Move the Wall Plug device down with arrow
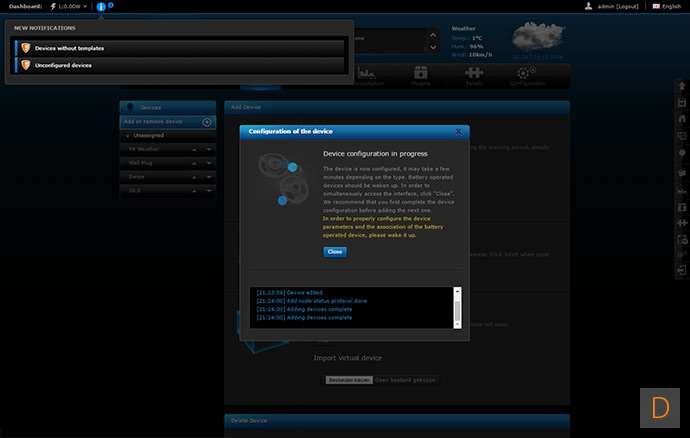Screen dimensions: 690x438 click(x=209, y=163)
